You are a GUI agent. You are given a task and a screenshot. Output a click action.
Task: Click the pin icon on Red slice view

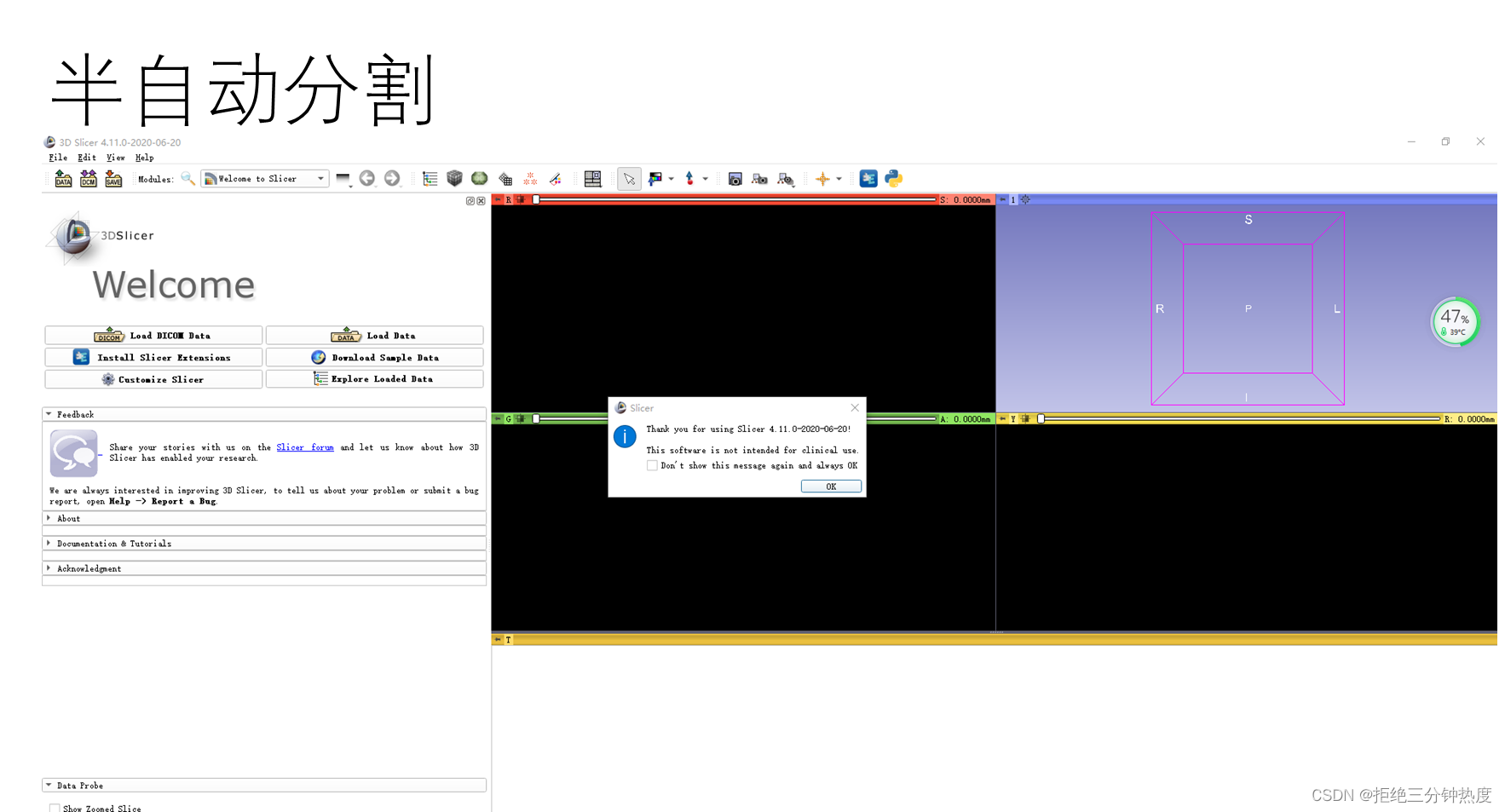[x=498, y=199]
